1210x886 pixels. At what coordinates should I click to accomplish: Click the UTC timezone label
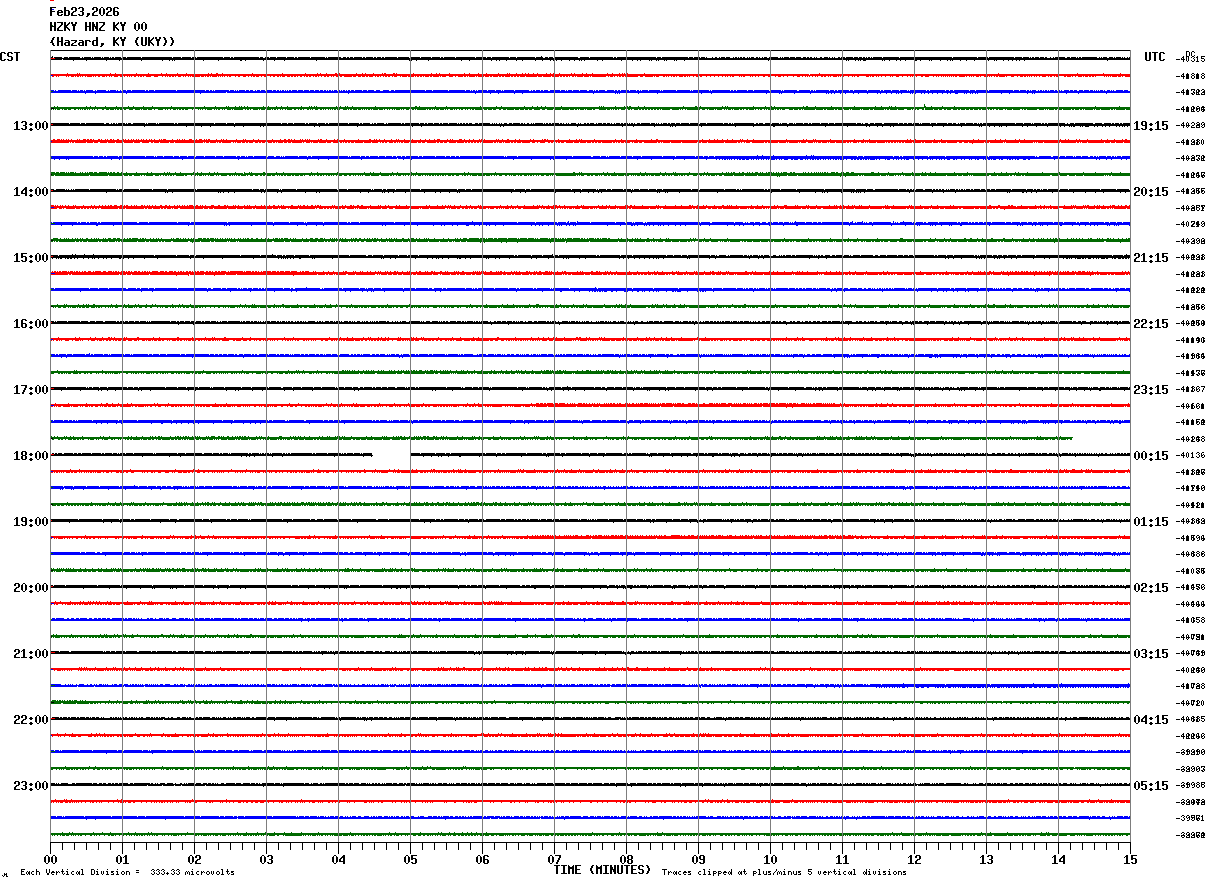[x=1155, y=57]
